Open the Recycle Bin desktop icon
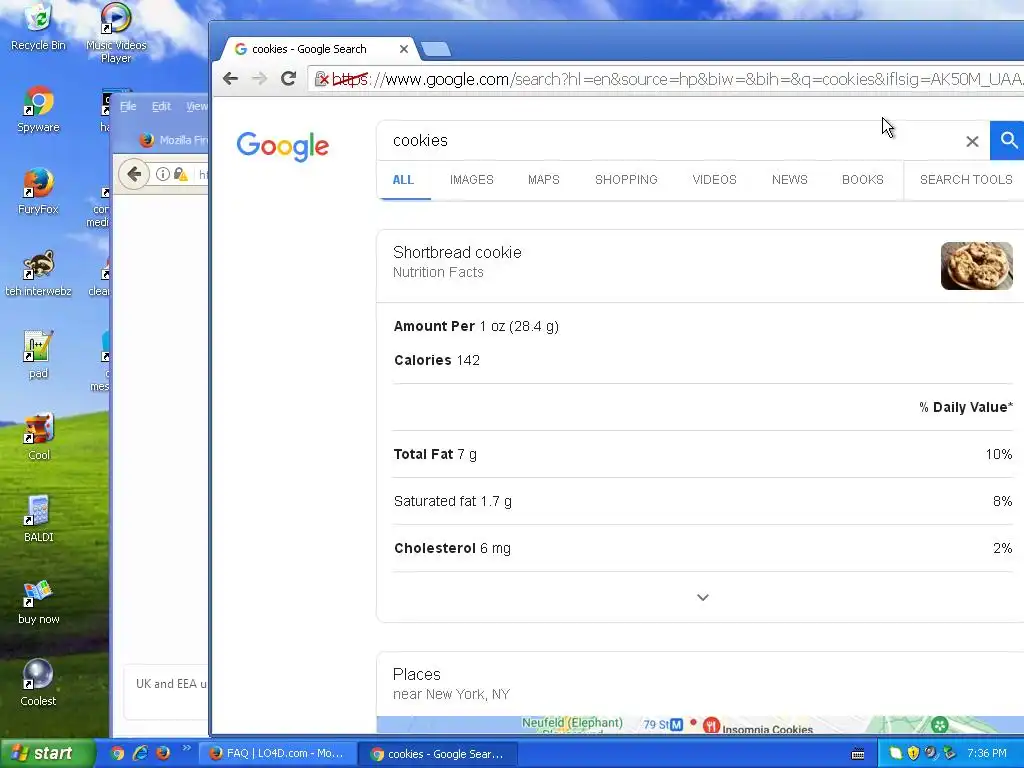 [x=39, y=27]
